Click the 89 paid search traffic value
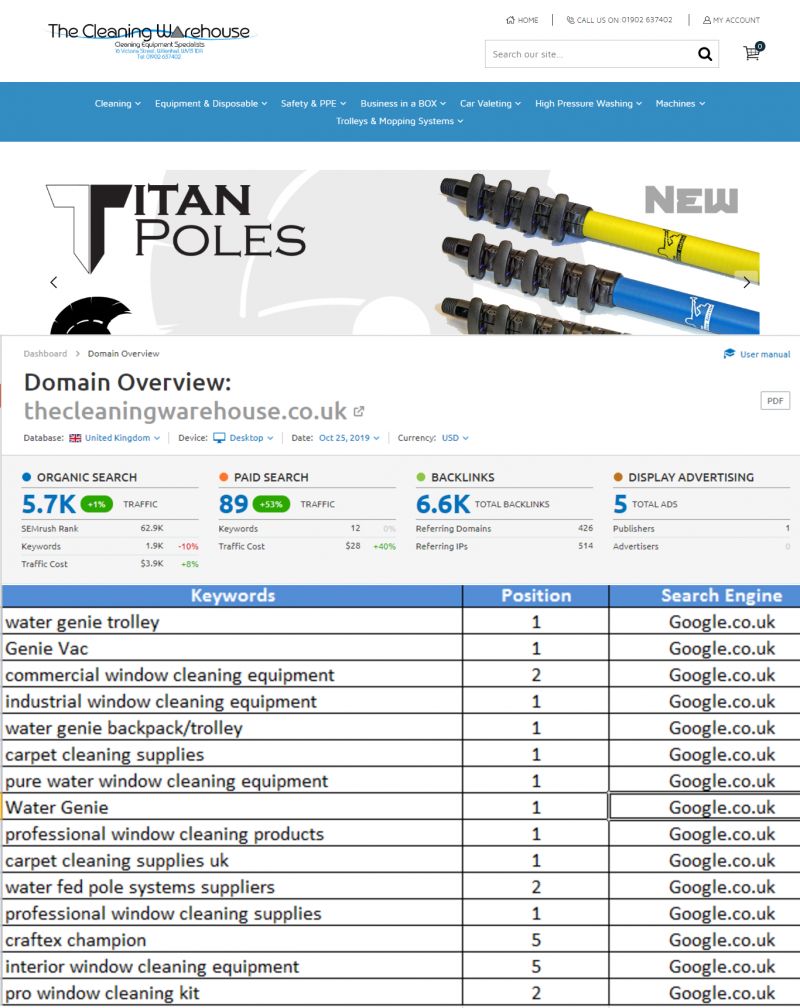This screenshot has height=1008, width=800. click(233, 504)
